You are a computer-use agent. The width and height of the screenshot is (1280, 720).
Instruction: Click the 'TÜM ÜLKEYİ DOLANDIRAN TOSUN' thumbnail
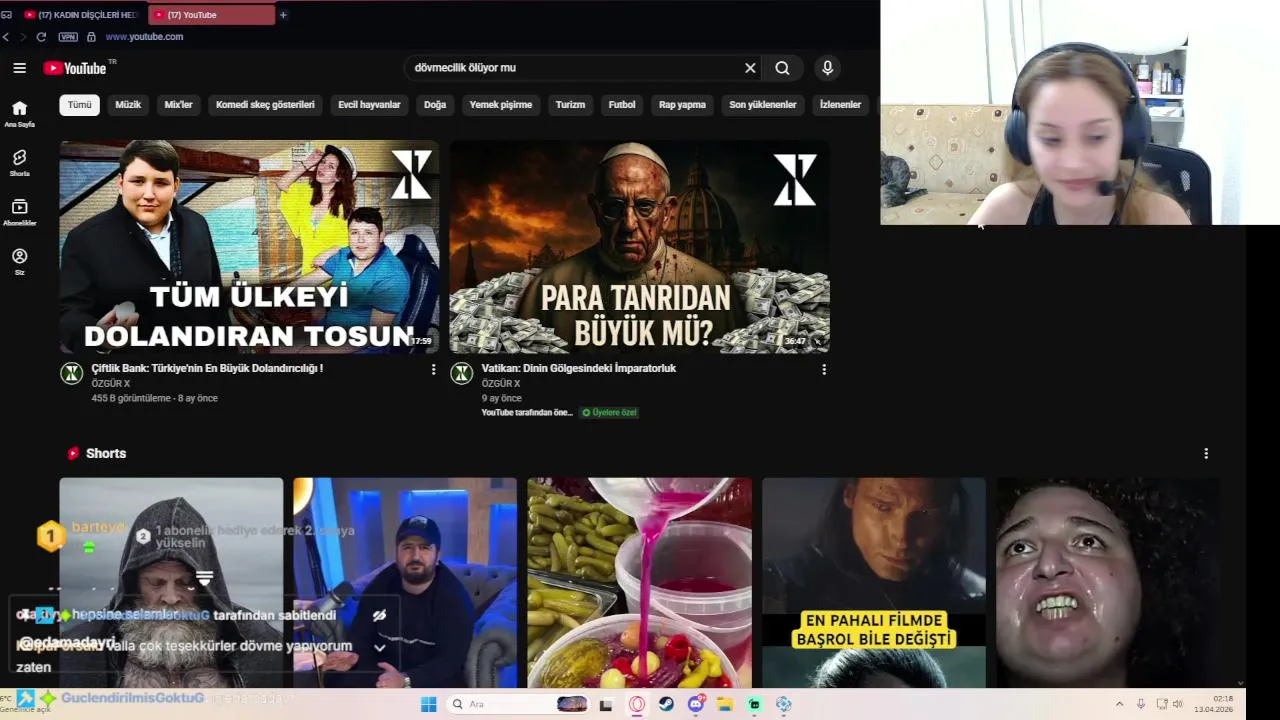249,247
